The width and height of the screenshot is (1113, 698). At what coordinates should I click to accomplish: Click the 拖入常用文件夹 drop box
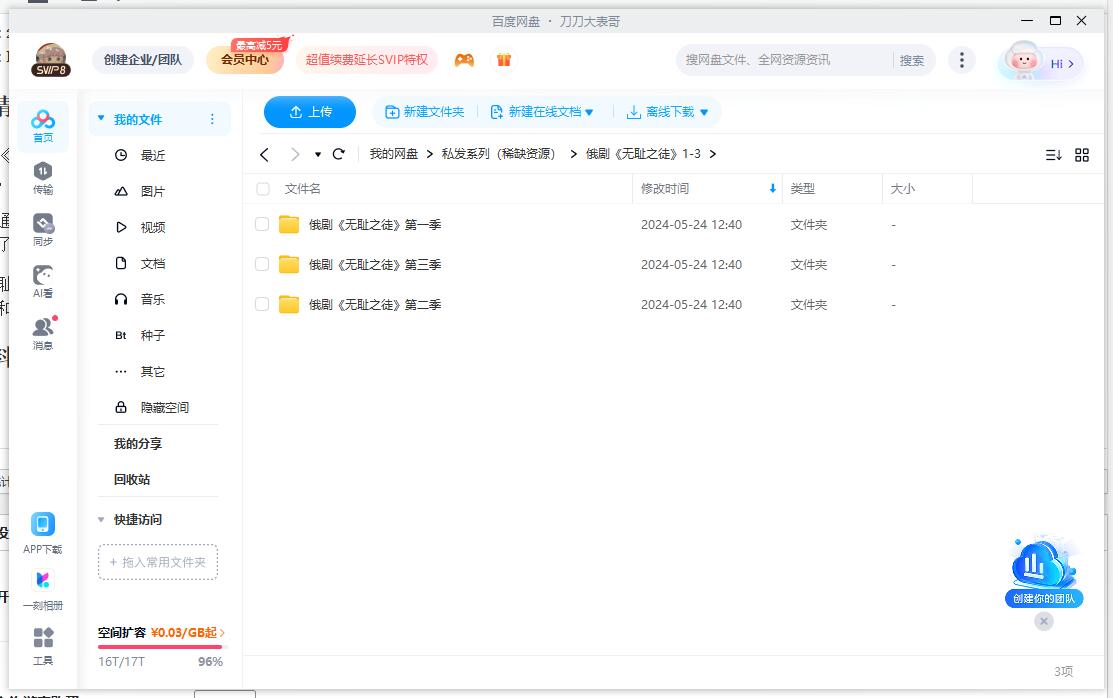[158, 562]
